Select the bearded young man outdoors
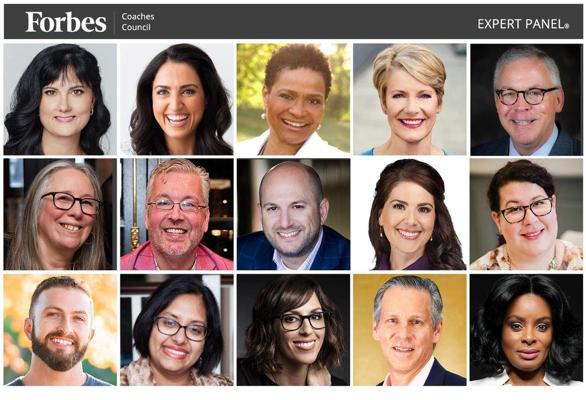The height and width of the screenshot is (400, 586). 60,330
